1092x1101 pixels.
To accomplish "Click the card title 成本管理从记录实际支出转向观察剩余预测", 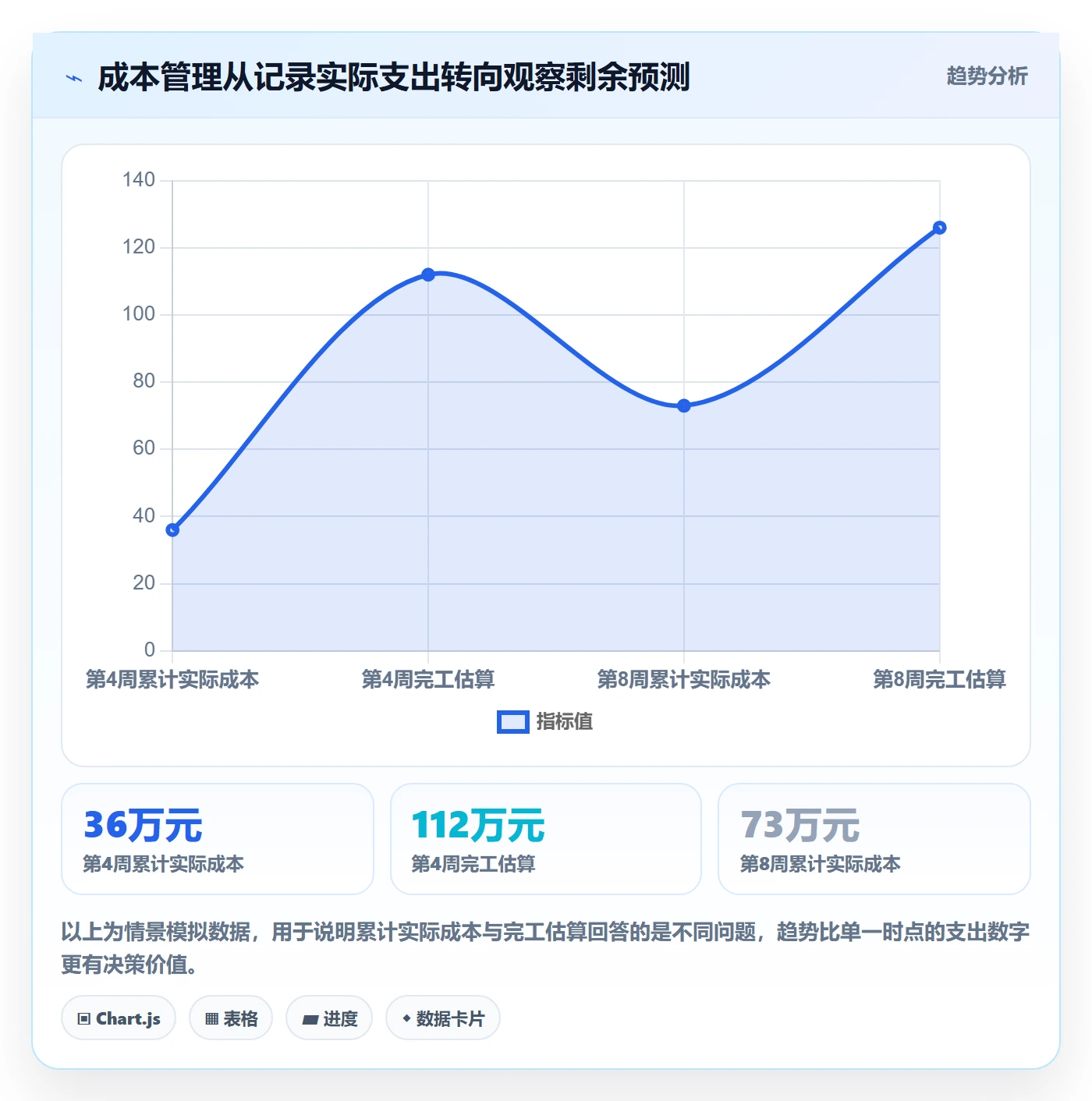I will point(393,77).
